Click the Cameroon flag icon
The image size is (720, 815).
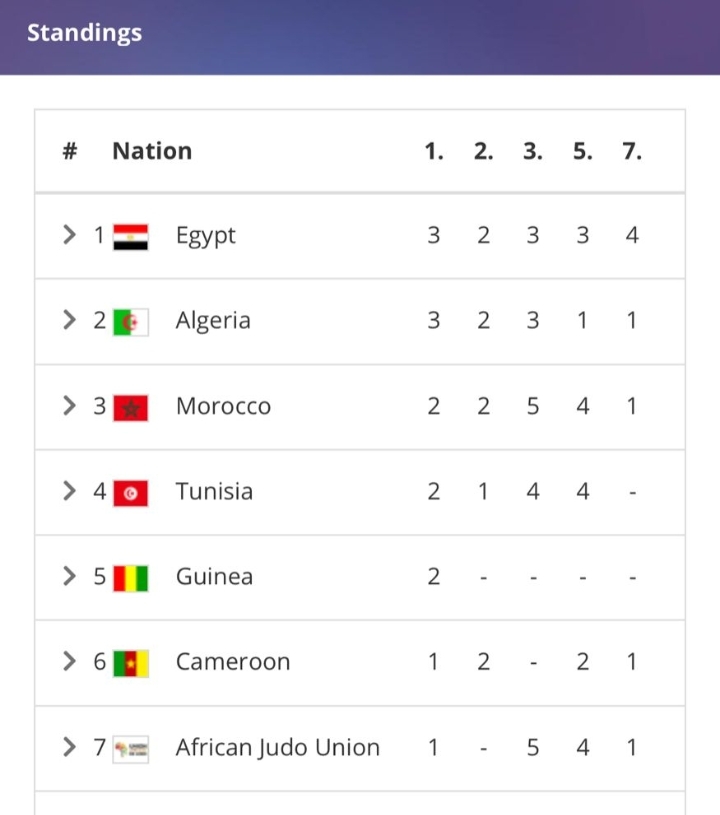(x=130, y=662)
